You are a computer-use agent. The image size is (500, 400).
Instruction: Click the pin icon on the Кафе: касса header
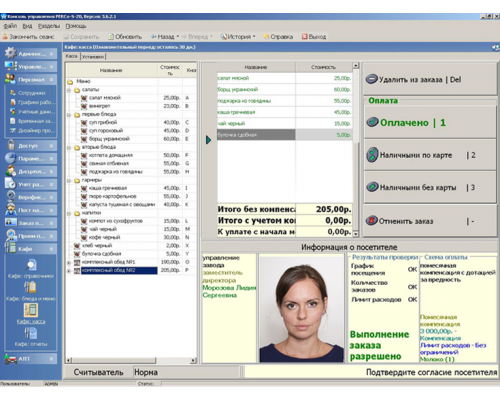[496, 48]
